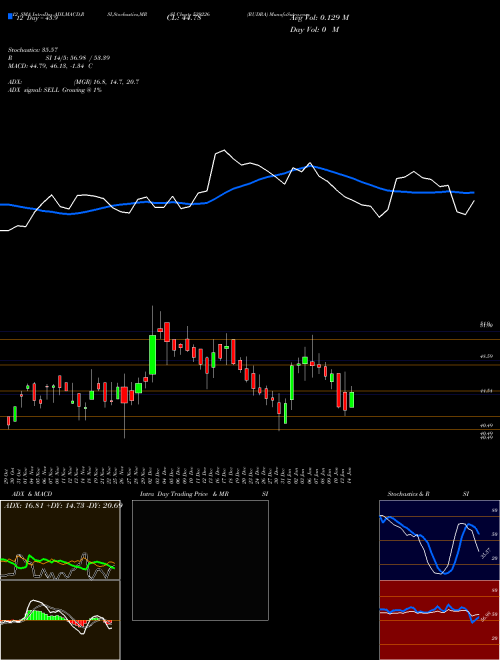Click the ADX (MGR) 16.8, 14.7, 20.7 line
The image size is (500, 660).
(x=74, y=82)
